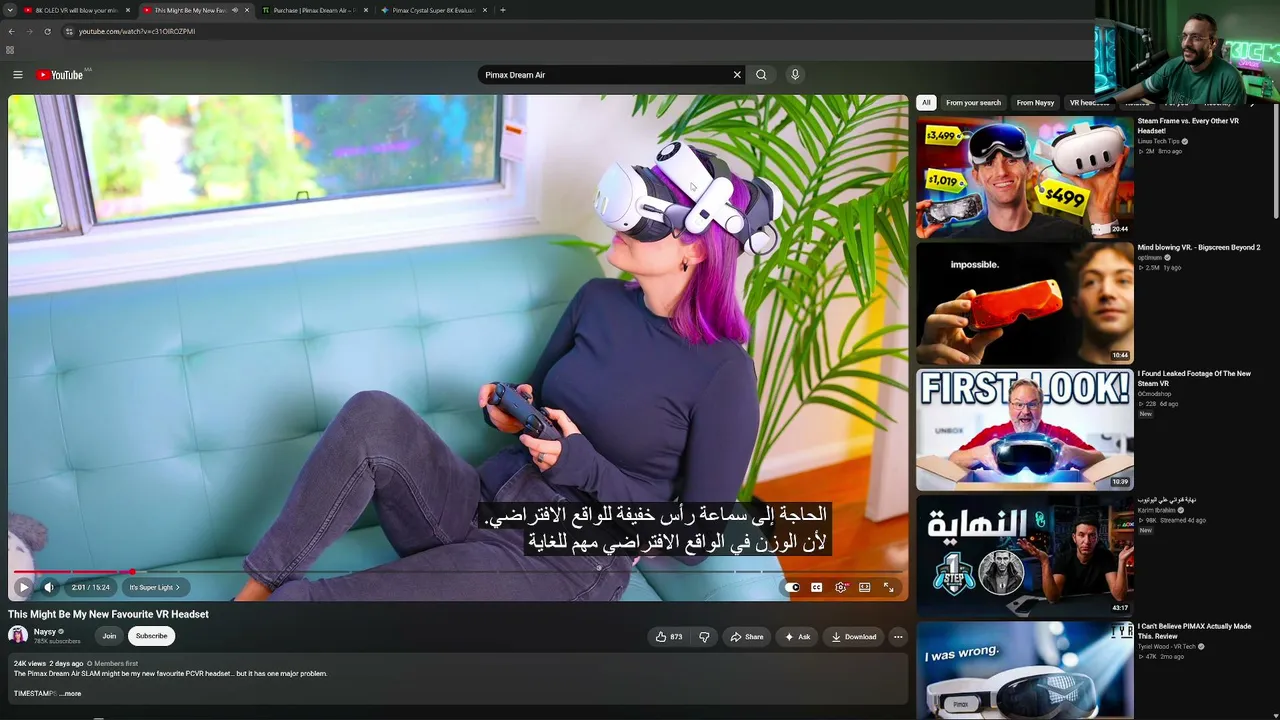
Task: Close the 'This Might Be My New Favourite' tab
Action: (x=247, y=10)
